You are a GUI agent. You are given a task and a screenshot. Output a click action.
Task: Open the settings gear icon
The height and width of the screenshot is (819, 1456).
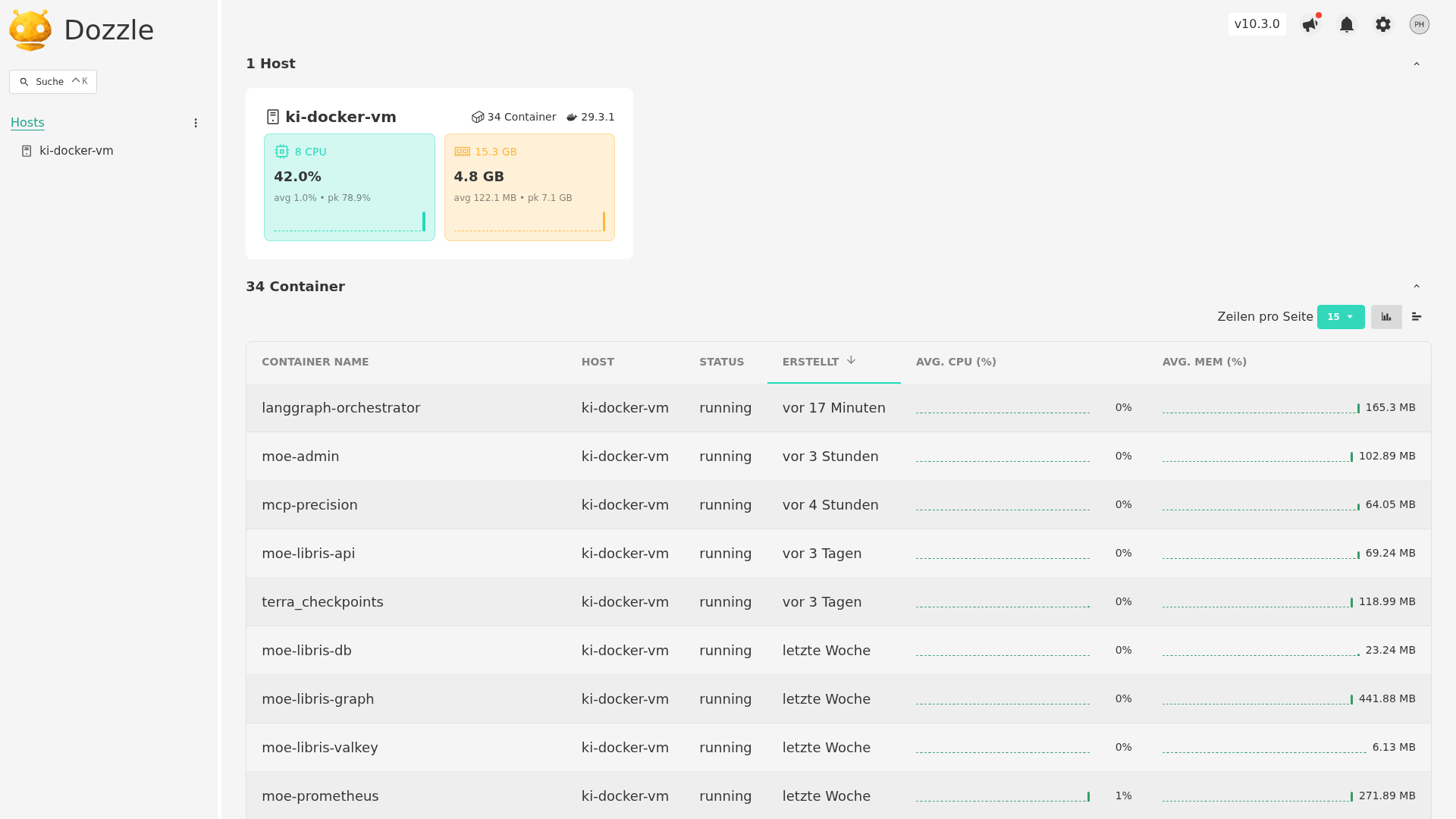1382,24
